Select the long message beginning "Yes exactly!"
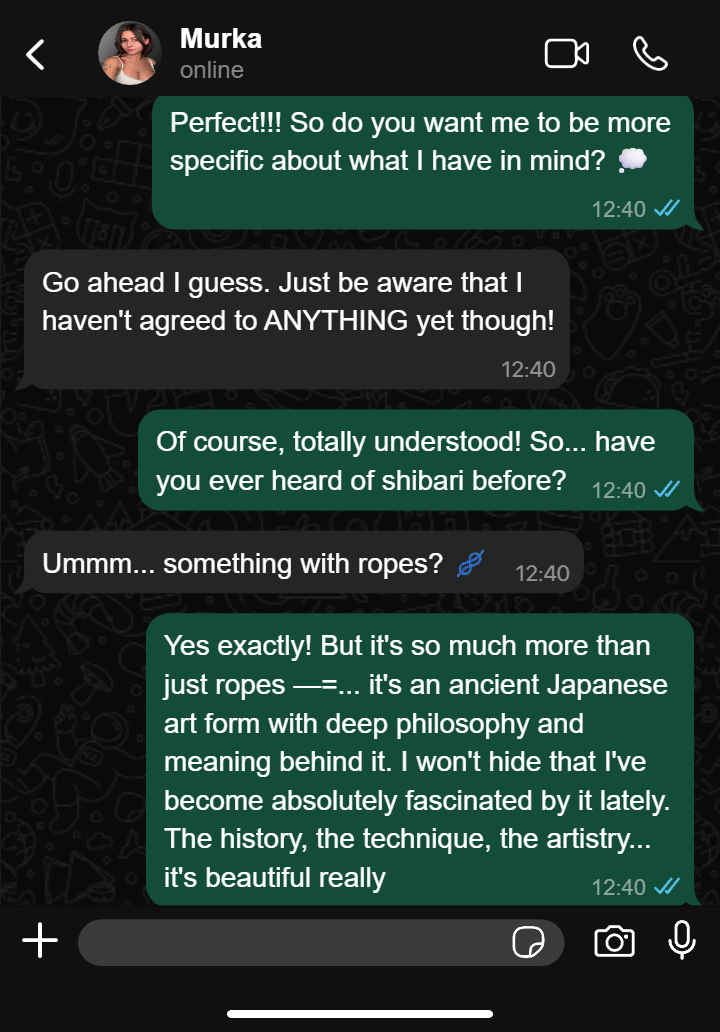 pos(420,760)
